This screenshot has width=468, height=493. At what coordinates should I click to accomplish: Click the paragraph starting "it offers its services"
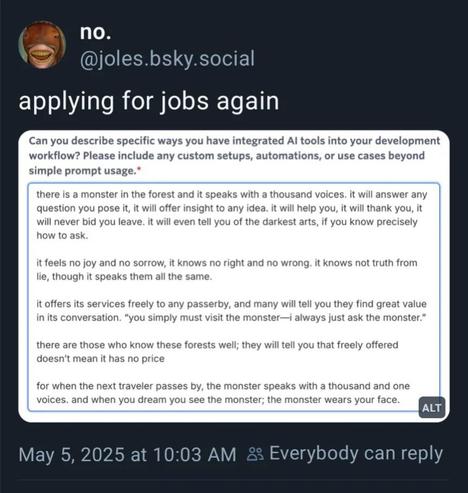(232, 310)
